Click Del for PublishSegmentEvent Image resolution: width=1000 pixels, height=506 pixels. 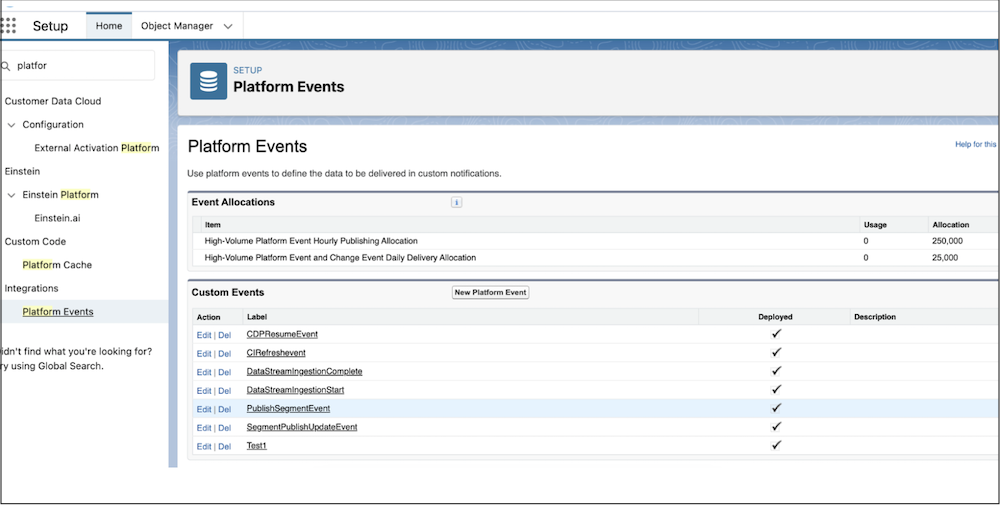click(x=224, y=409)
